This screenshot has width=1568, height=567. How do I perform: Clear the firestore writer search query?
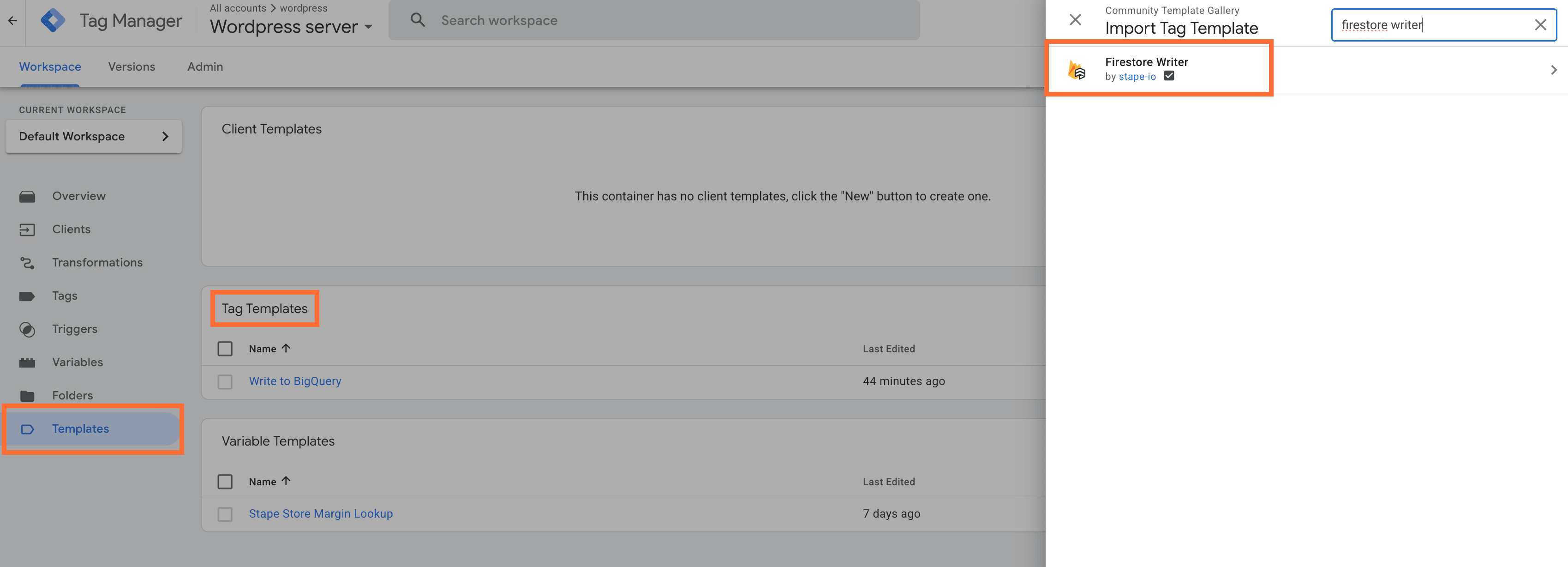tap(1541, 24)
